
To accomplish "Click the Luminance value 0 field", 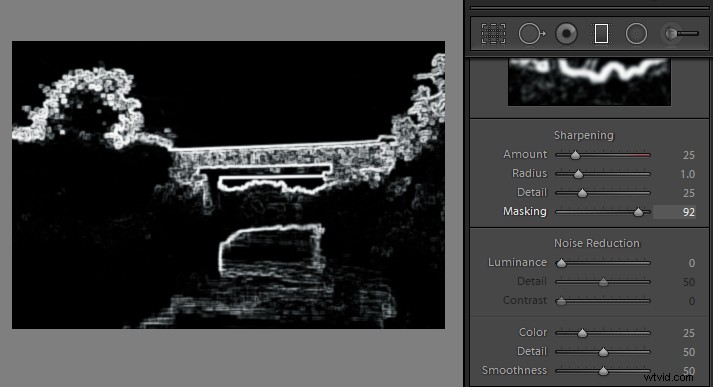I will (692, 263).
